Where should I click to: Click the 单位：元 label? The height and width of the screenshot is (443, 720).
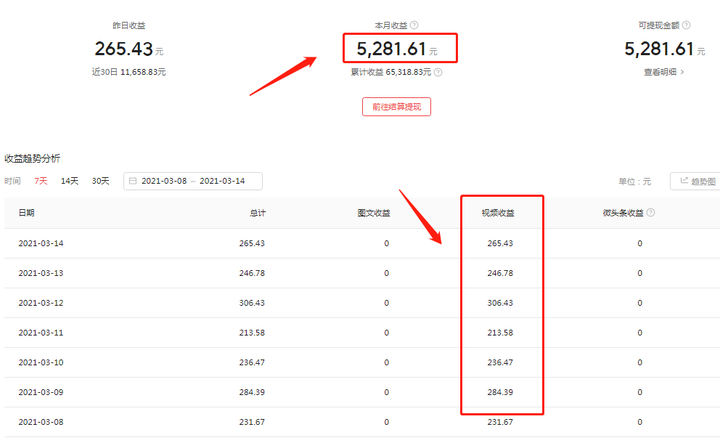click(635, 181)
